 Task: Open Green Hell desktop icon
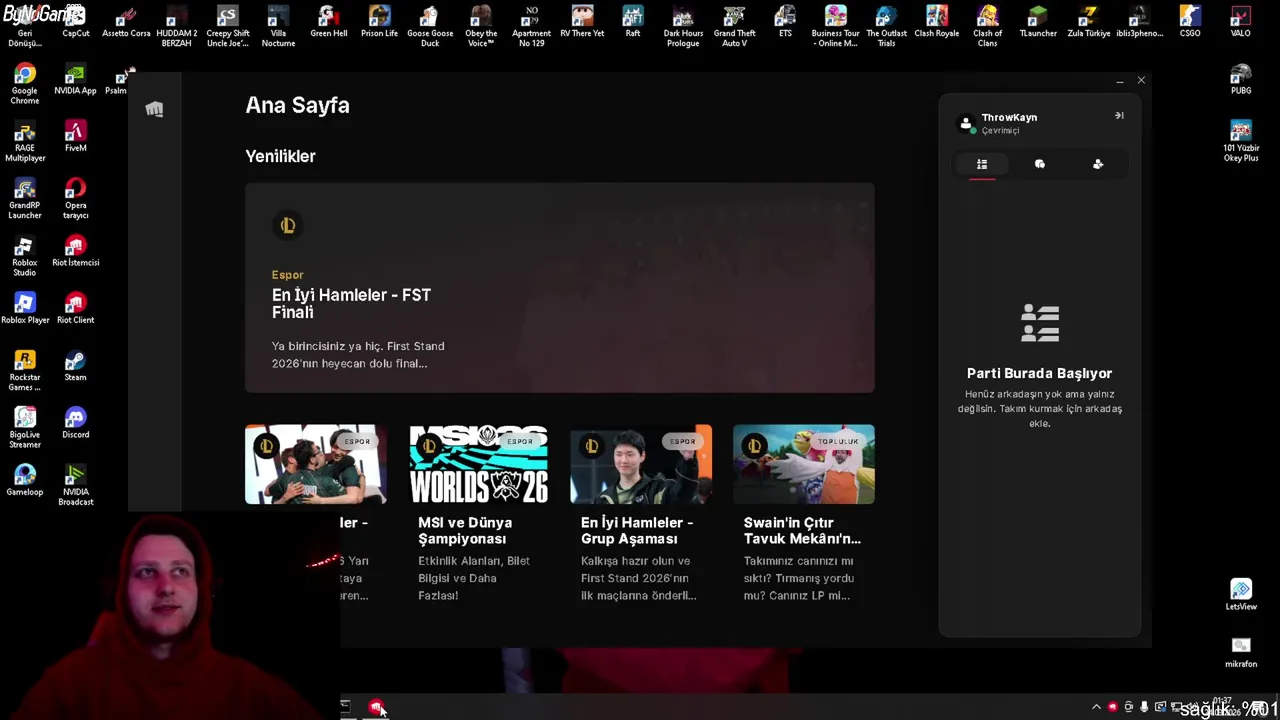click(x=328, y=22)
